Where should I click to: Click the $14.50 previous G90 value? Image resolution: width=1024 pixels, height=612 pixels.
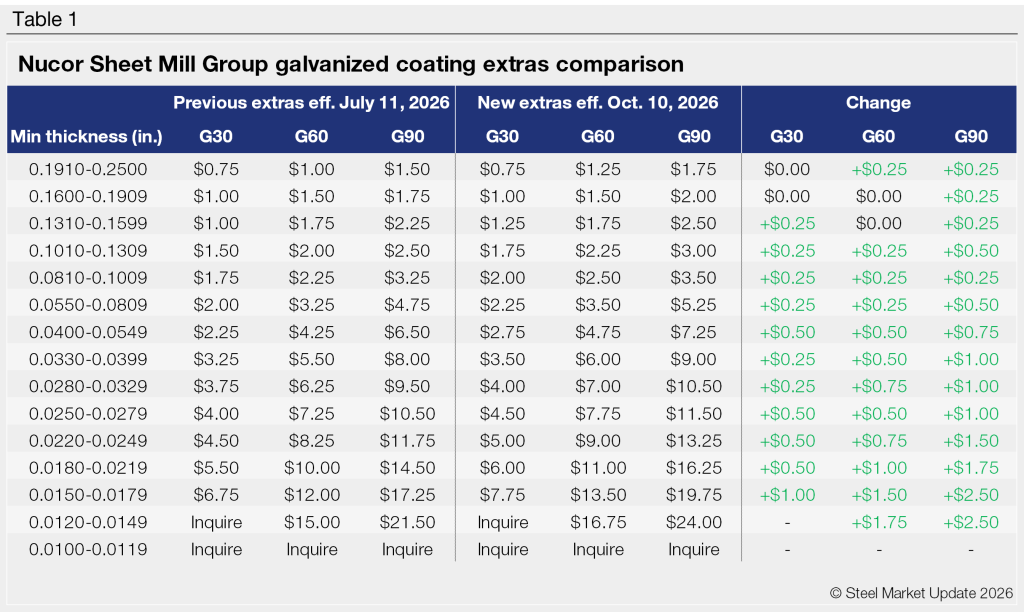click(x=407, y=468)
